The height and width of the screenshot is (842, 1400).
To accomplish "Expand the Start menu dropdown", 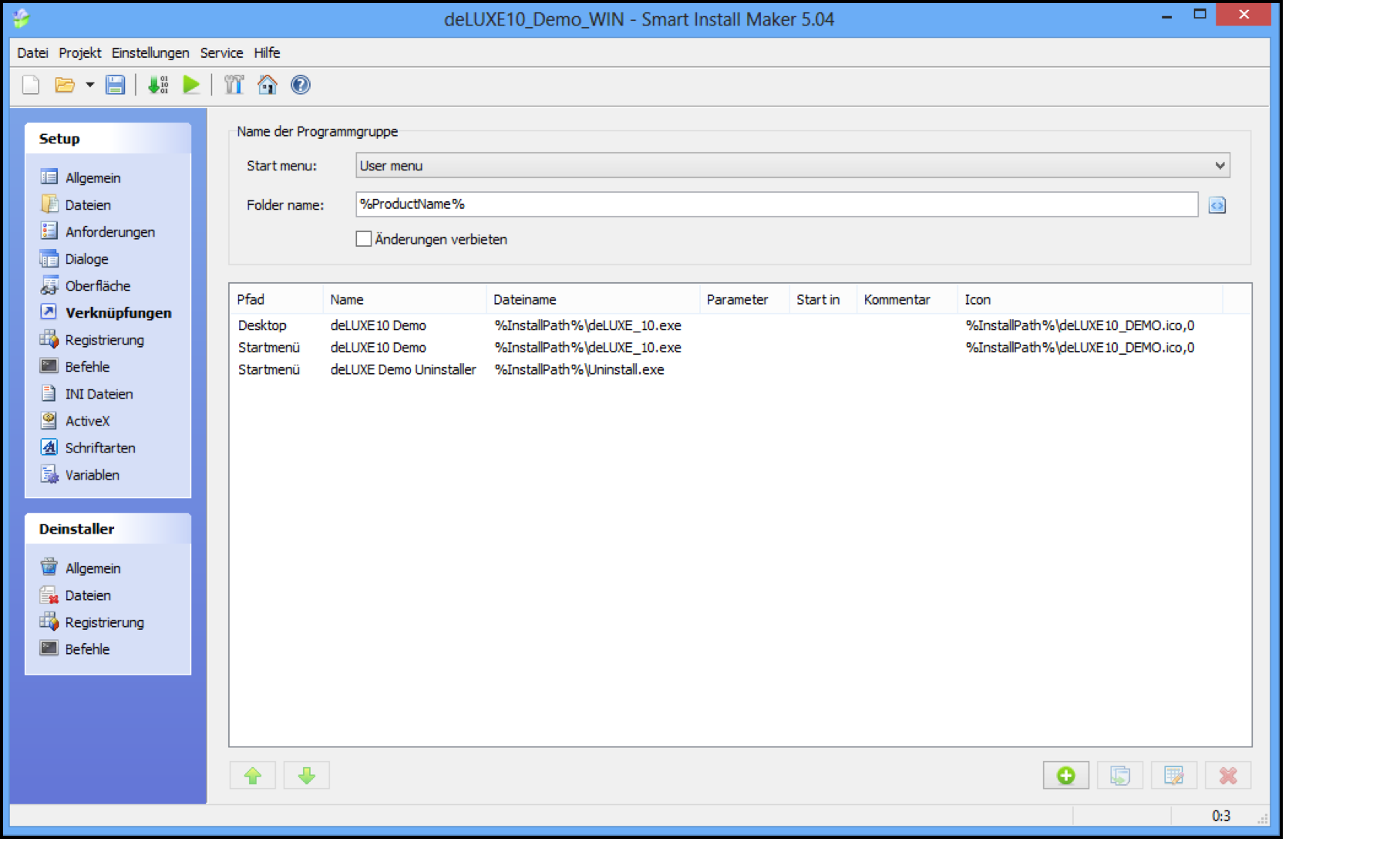I will [x=1219, y=166].
